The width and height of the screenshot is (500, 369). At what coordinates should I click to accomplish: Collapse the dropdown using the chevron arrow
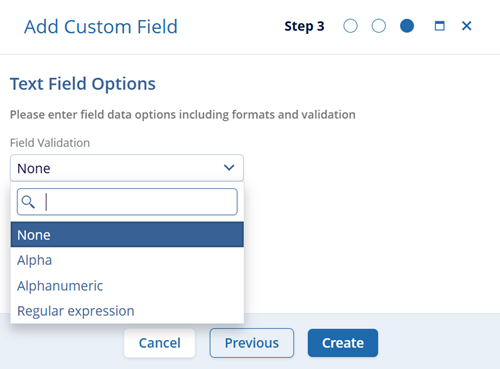(x=229, y=168)
